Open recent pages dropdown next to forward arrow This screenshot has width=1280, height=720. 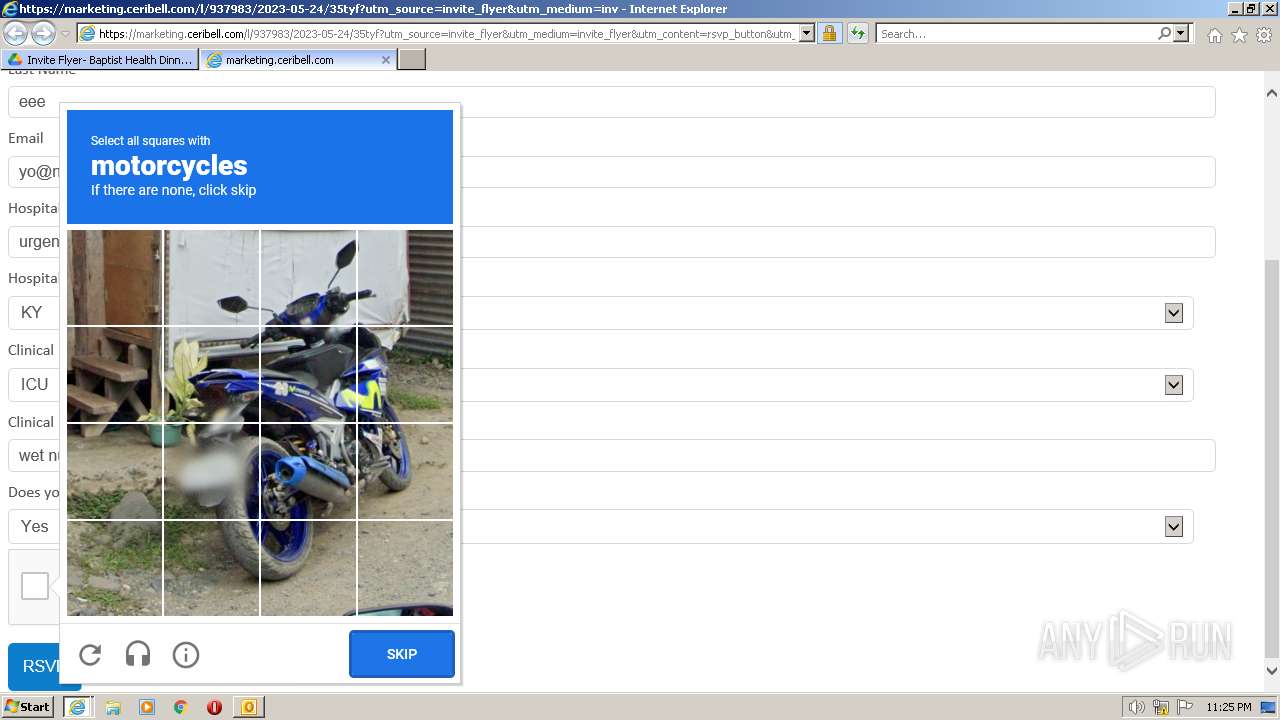(65, 34)
